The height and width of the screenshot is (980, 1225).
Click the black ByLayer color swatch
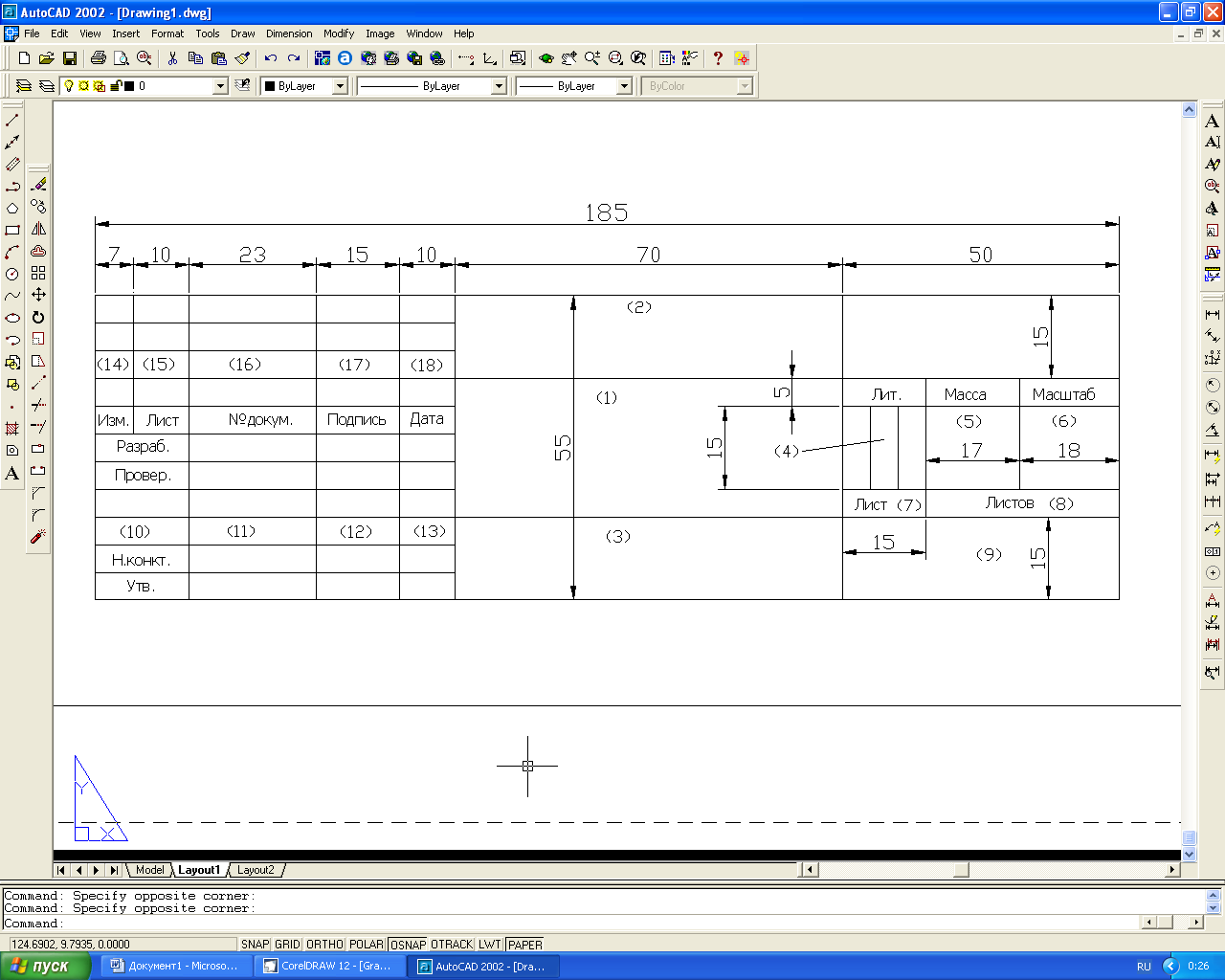pos(270,86)
